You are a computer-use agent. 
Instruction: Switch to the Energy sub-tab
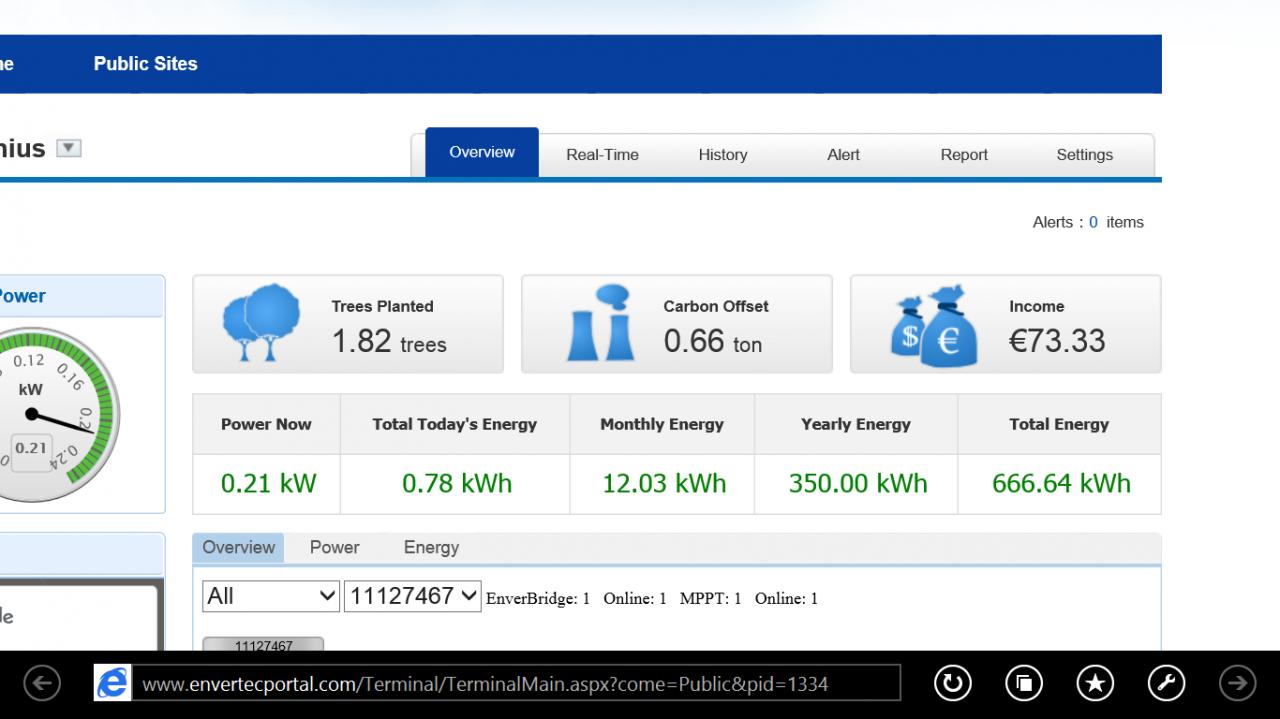click(431, 548)
